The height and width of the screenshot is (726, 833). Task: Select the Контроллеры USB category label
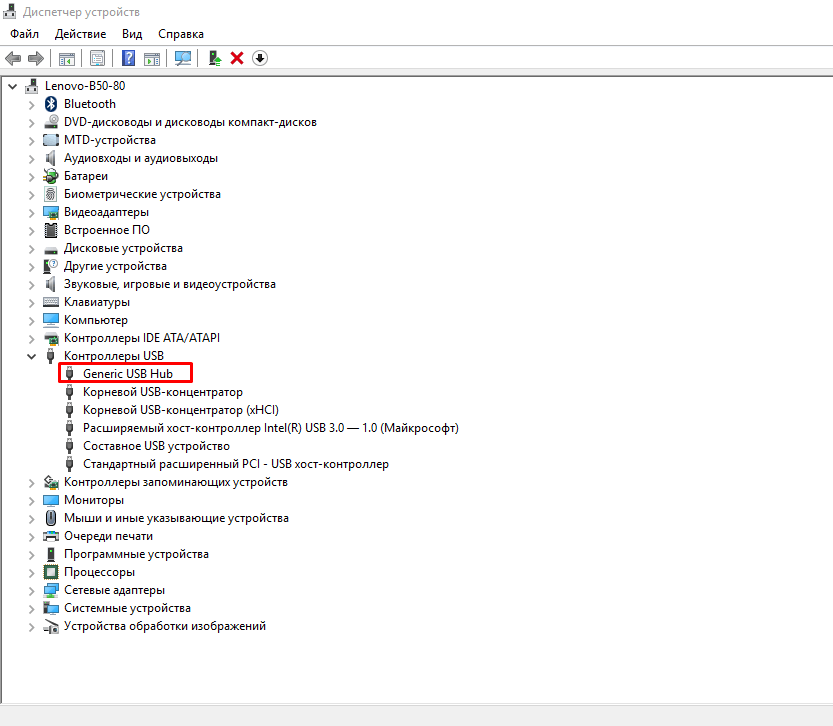114,356
